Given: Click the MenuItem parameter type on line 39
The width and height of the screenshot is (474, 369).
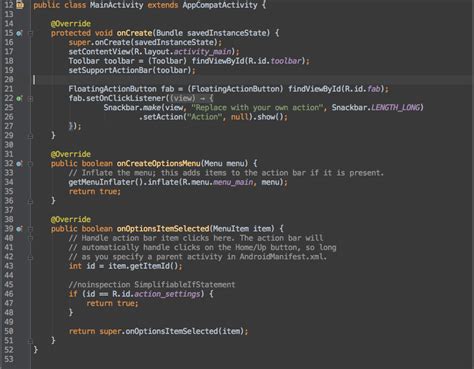Looking at the screenshot, I should tap(231, 229).
